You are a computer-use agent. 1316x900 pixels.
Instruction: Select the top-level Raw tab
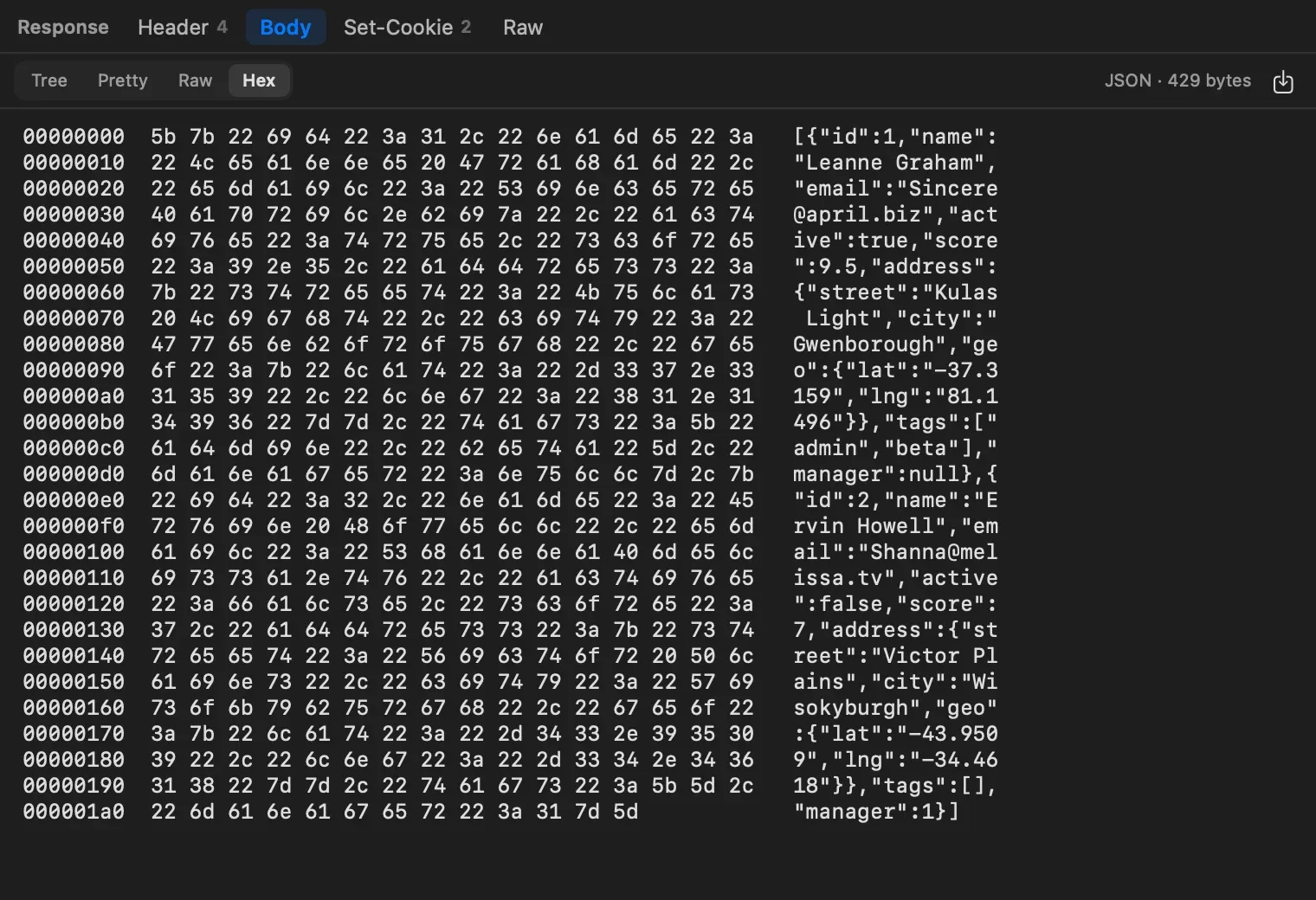pos(523,28)
